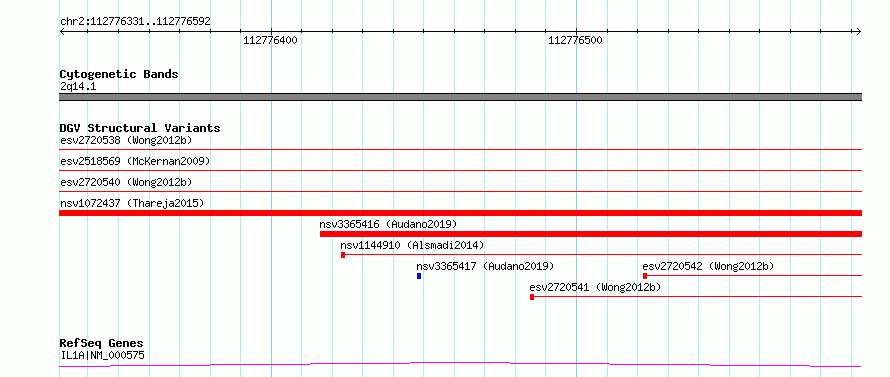The image size is (890, 377).
Task: Click red start block of nsv1144910
Action: 343,255
